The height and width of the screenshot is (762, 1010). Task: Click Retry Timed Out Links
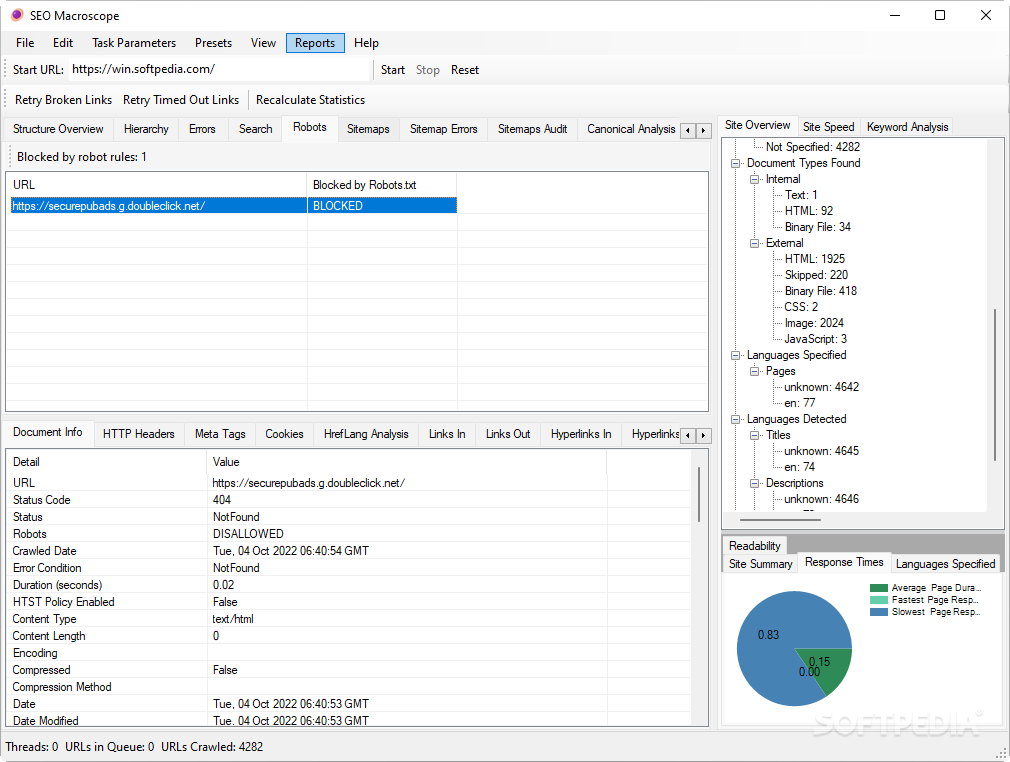point(181,100)
